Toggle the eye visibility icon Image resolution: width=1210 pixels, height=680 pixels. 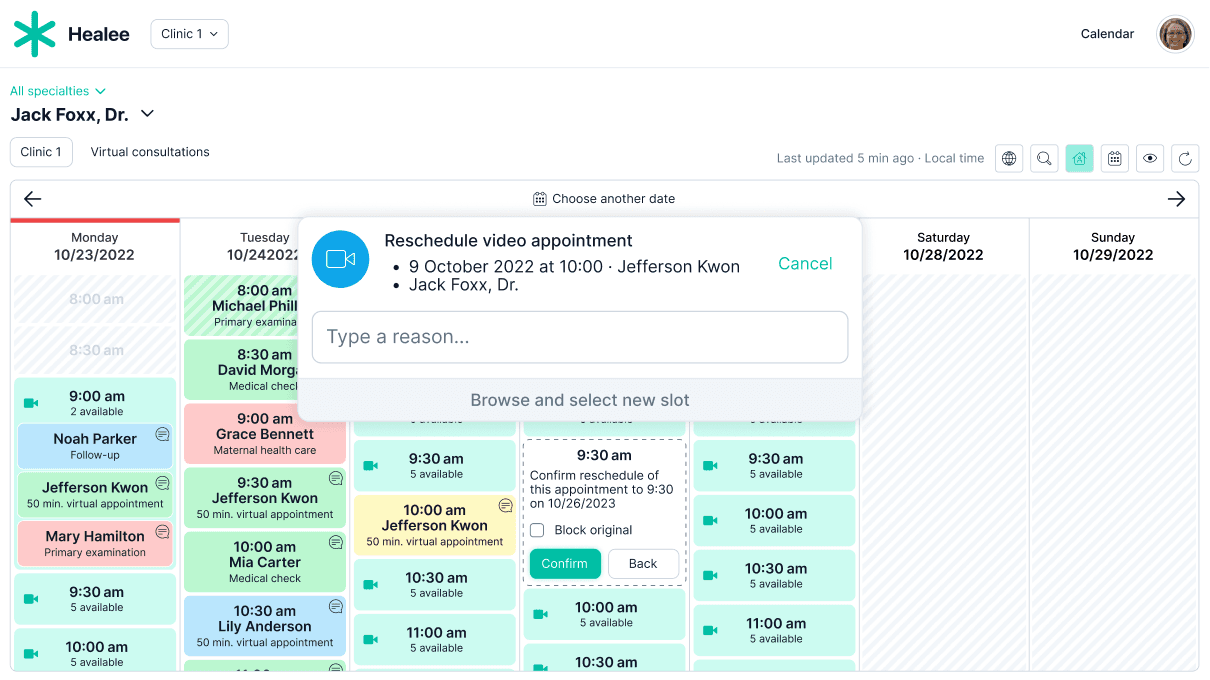click(x=1150, y=158)
